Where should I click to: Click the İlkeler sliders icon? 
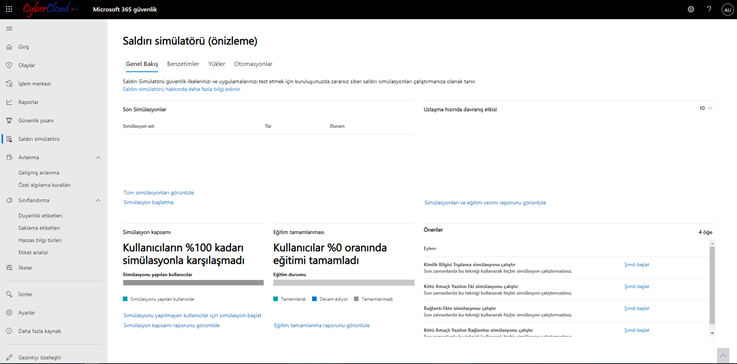pos(9,268)
